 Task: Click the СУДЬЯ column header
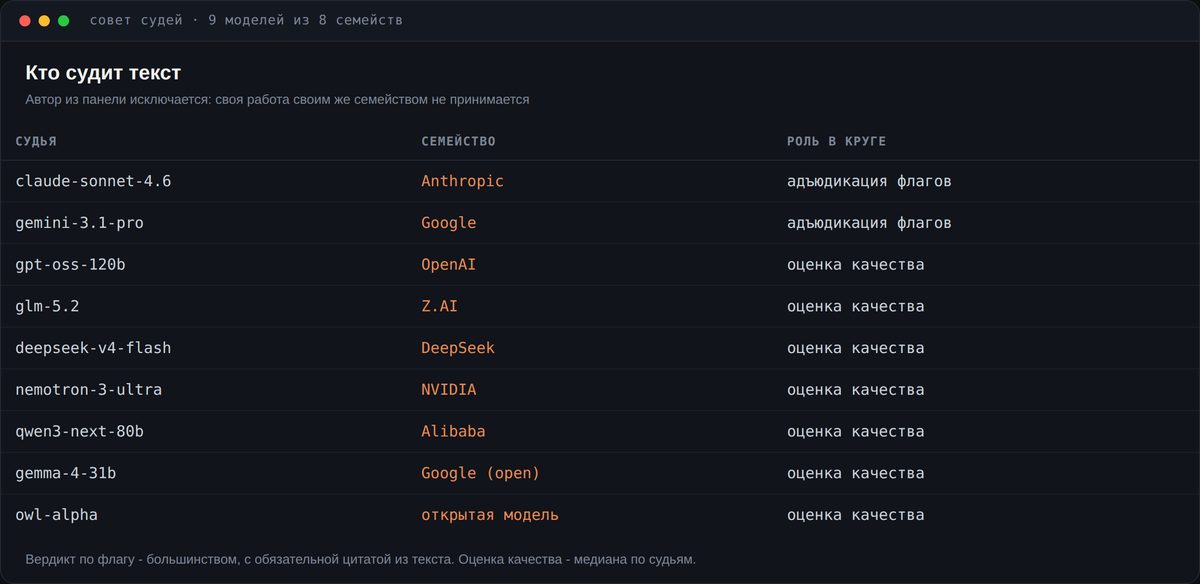(36, 141)
